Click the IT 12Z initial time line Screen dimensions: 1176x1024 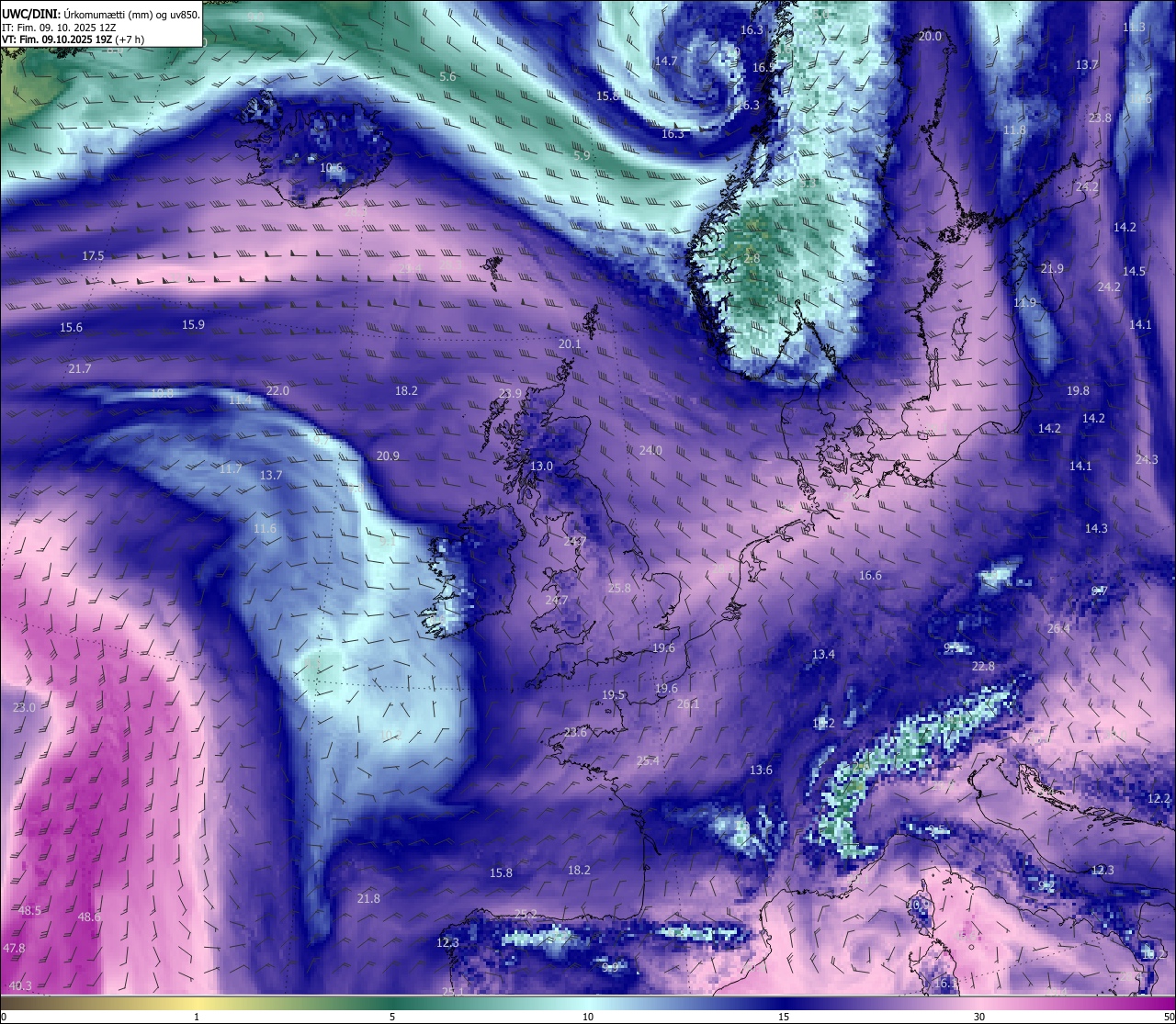[x=59, y=28]
